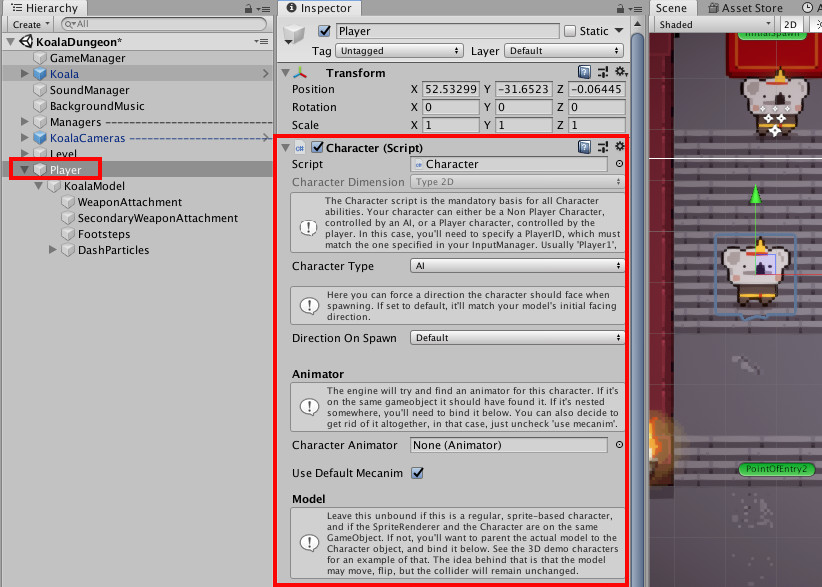The width and height of the screenshot is (822, 587).
Task: Switch to the Inspector tab
Action: 319,8
